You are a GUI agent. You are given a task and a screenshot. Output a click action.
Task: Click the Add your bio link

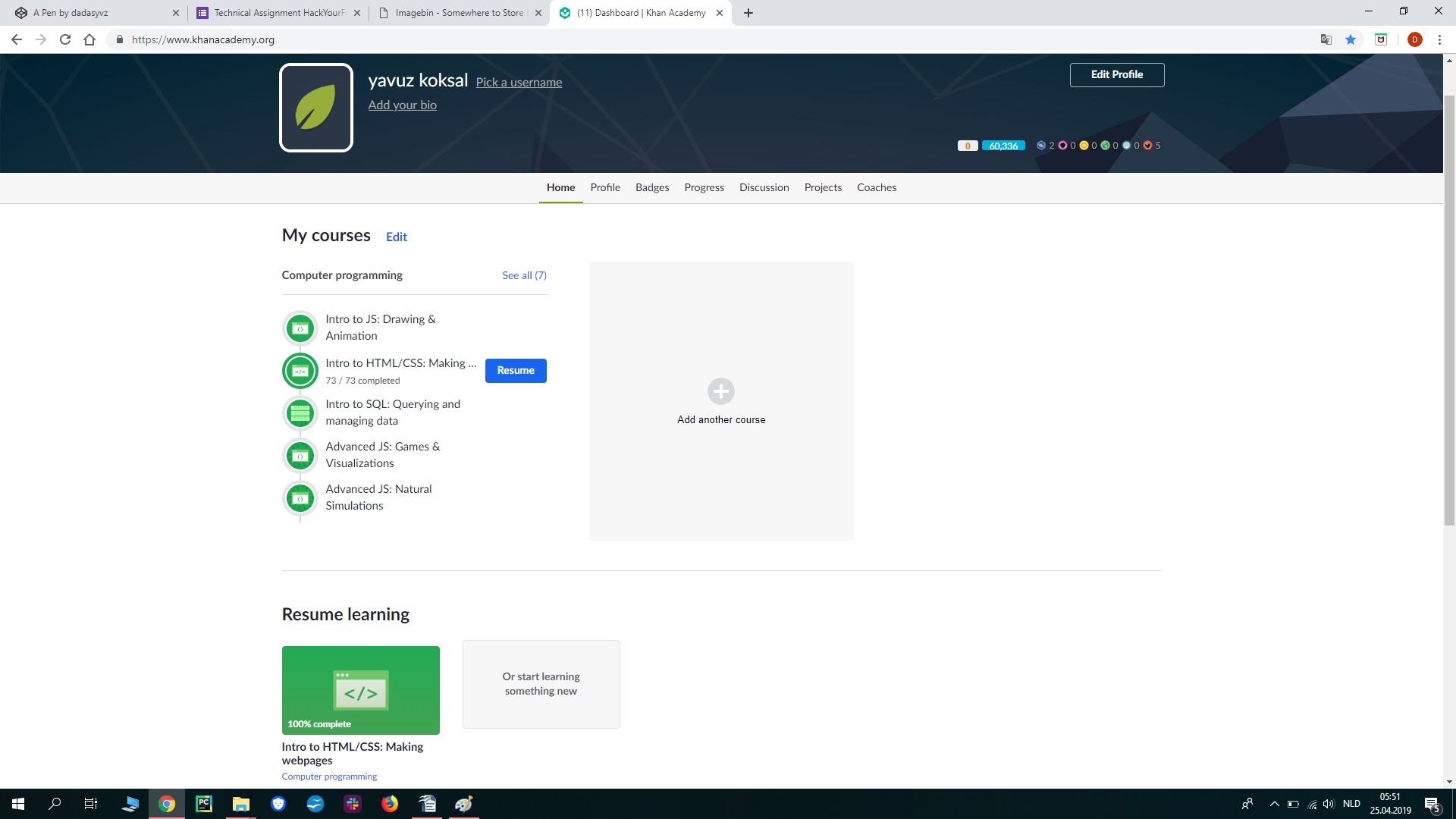[402, 105]
